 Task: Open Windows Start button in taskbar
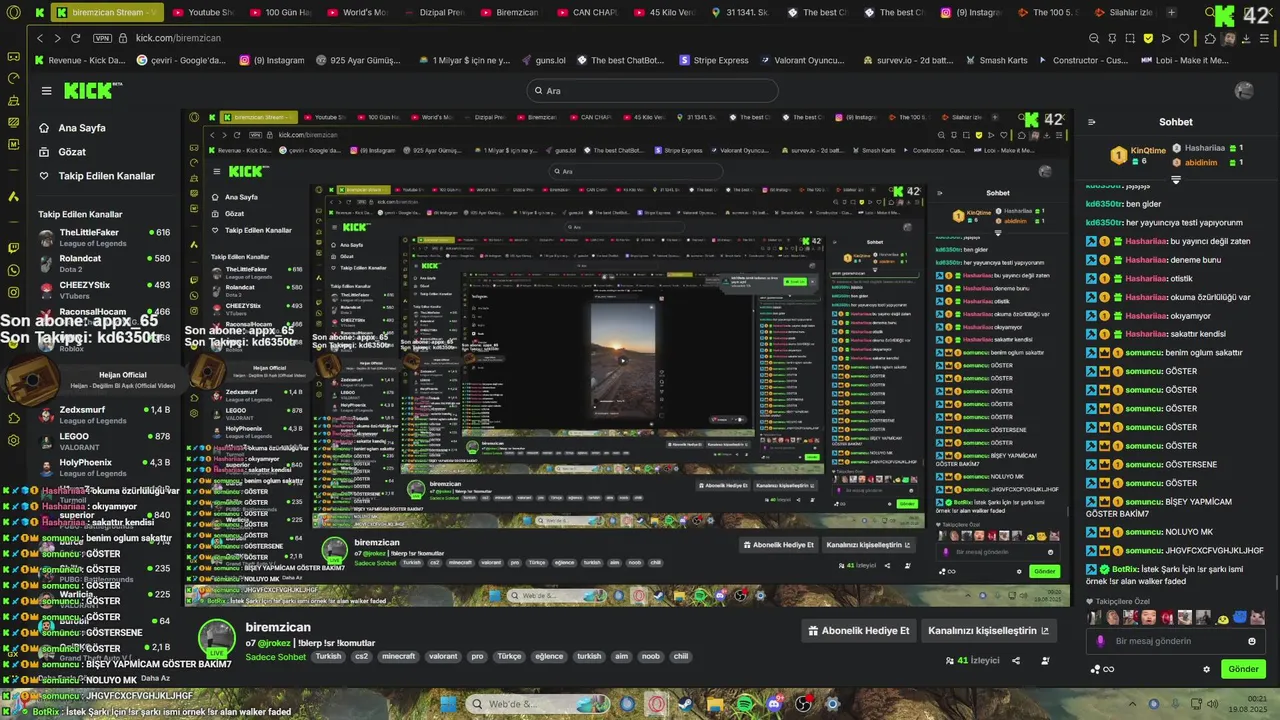pyautogui.click(x=448, y=704)
